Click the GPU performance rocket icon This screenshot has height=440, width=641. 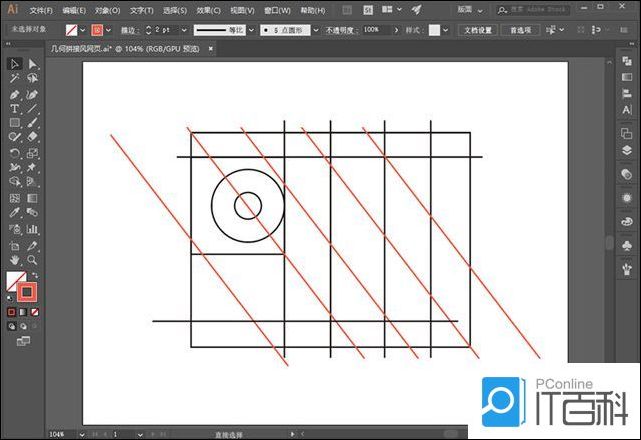[x=417, y=10]
